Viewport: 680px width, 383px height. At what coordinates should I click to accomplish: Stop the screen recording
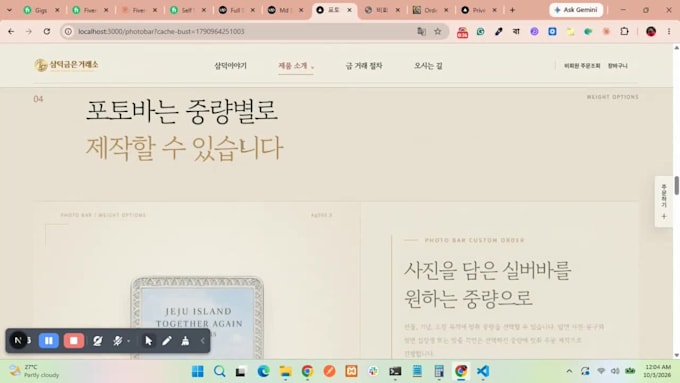pos(74,341)
